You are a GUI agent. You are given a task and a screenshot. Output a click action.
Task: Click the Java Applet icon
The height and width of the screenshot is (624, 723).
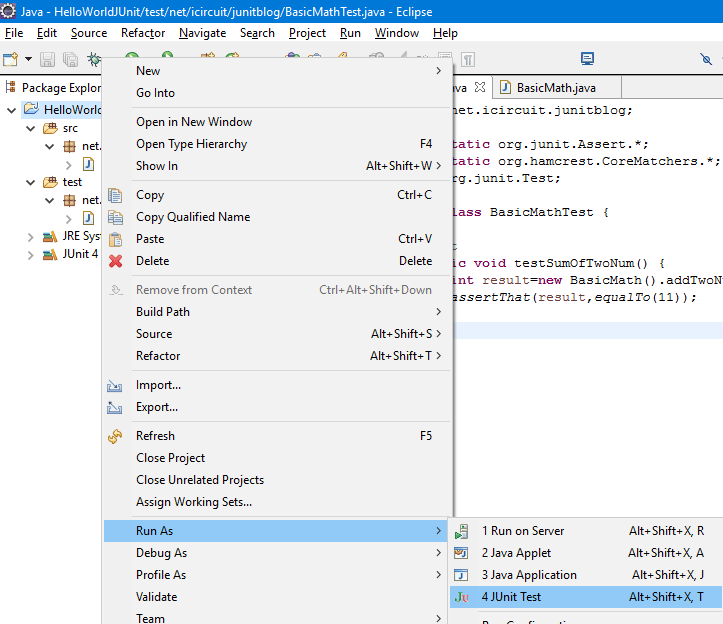click(x=461, y=553)
